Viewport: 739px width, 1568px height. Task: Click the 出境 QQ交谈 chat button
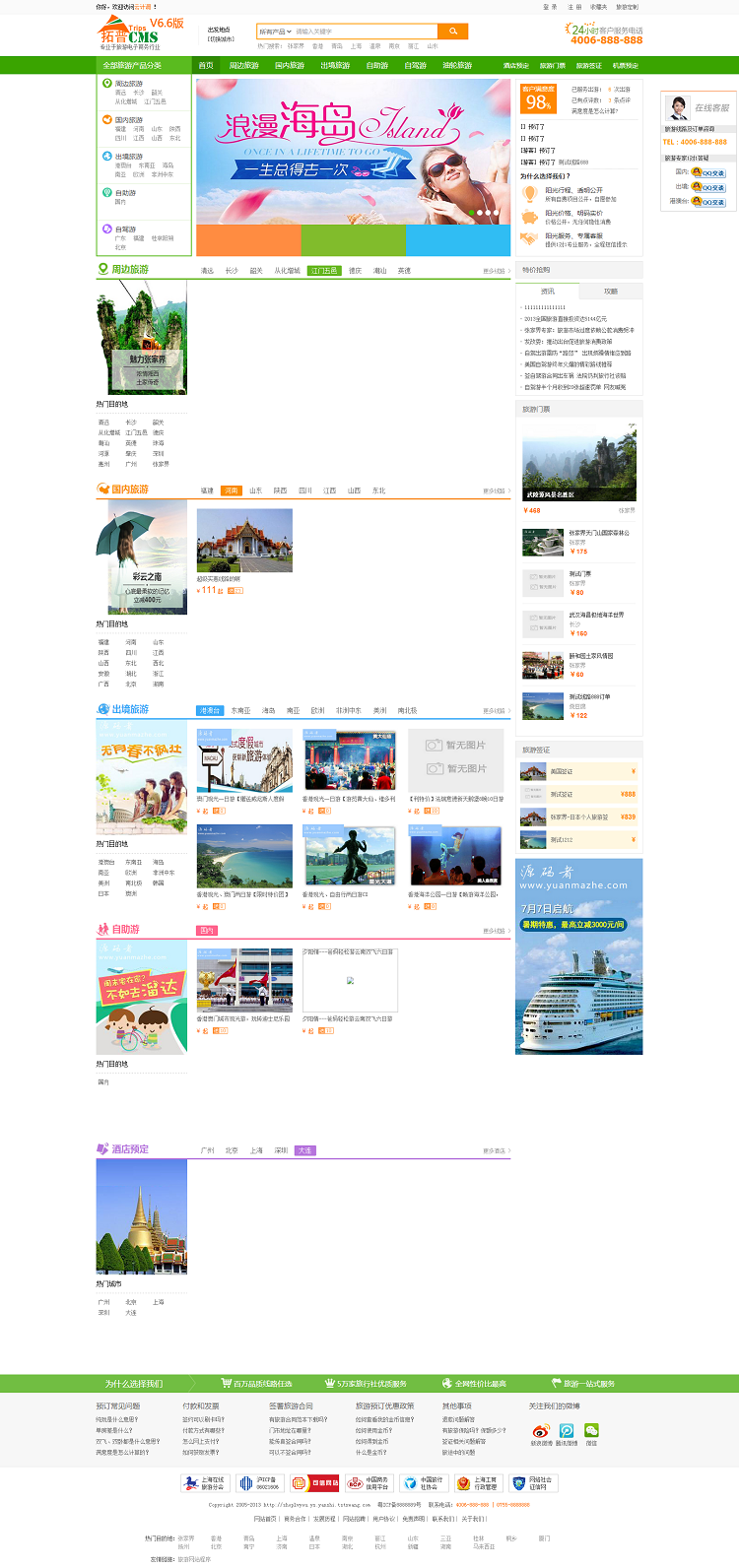click(x=708, y=187)
